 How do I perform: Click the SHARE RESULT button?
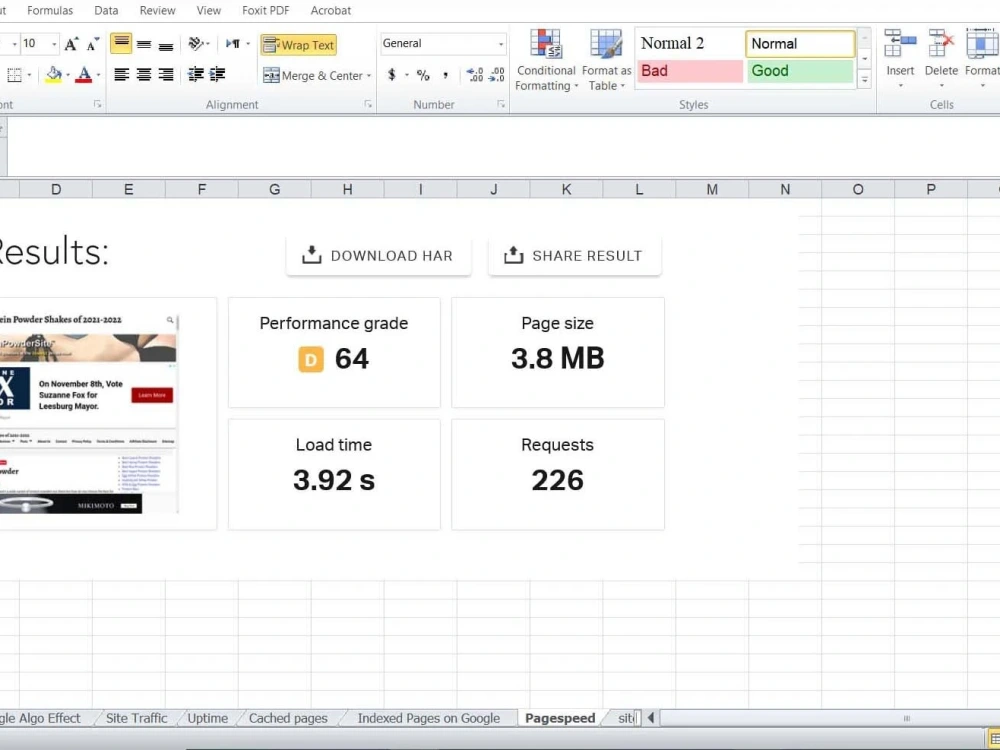click(x=574, y=256)
